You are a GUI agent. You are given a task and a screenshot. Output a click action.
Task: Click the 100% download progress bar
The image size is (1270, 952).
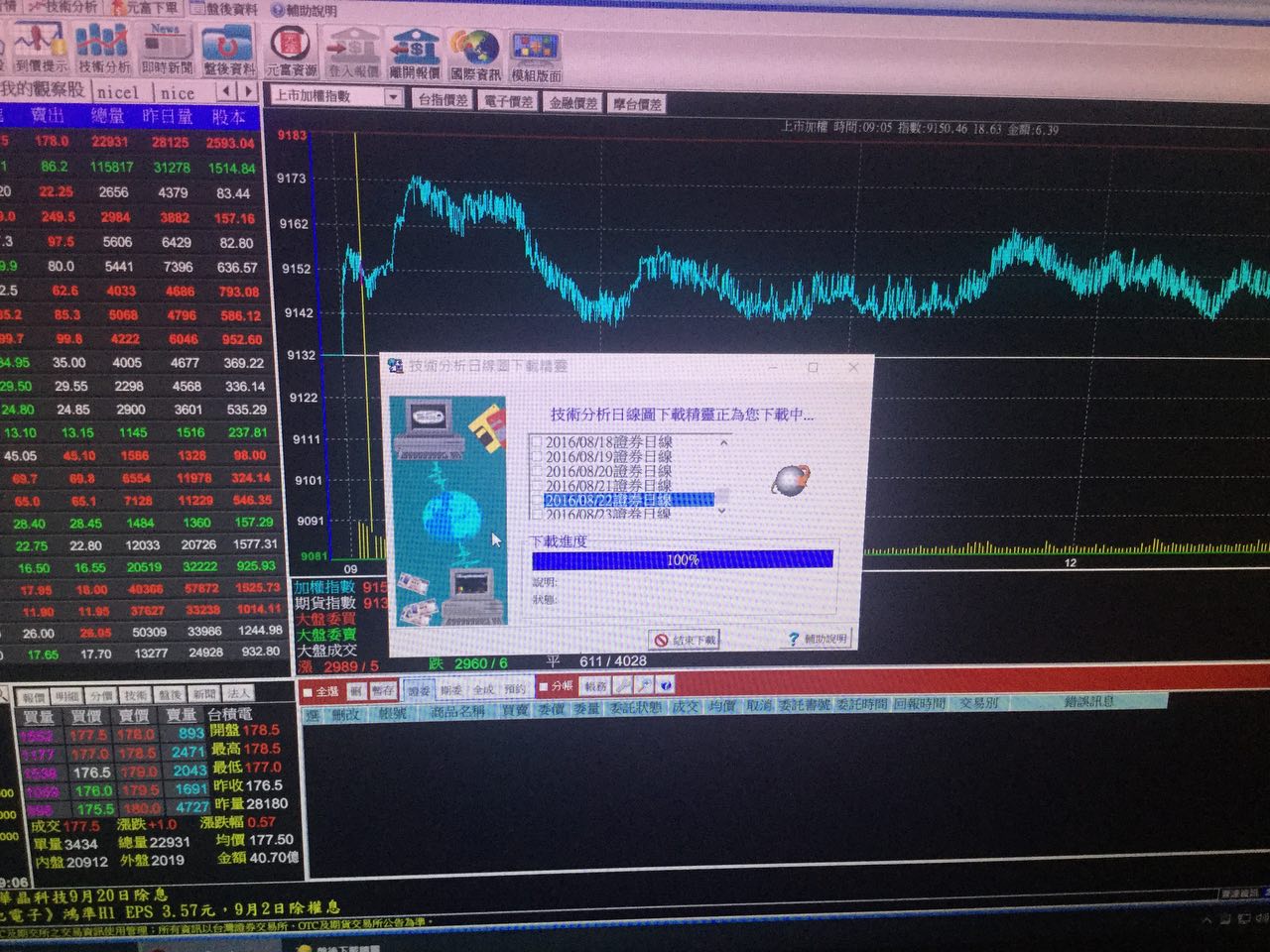(x=683, y=560)
